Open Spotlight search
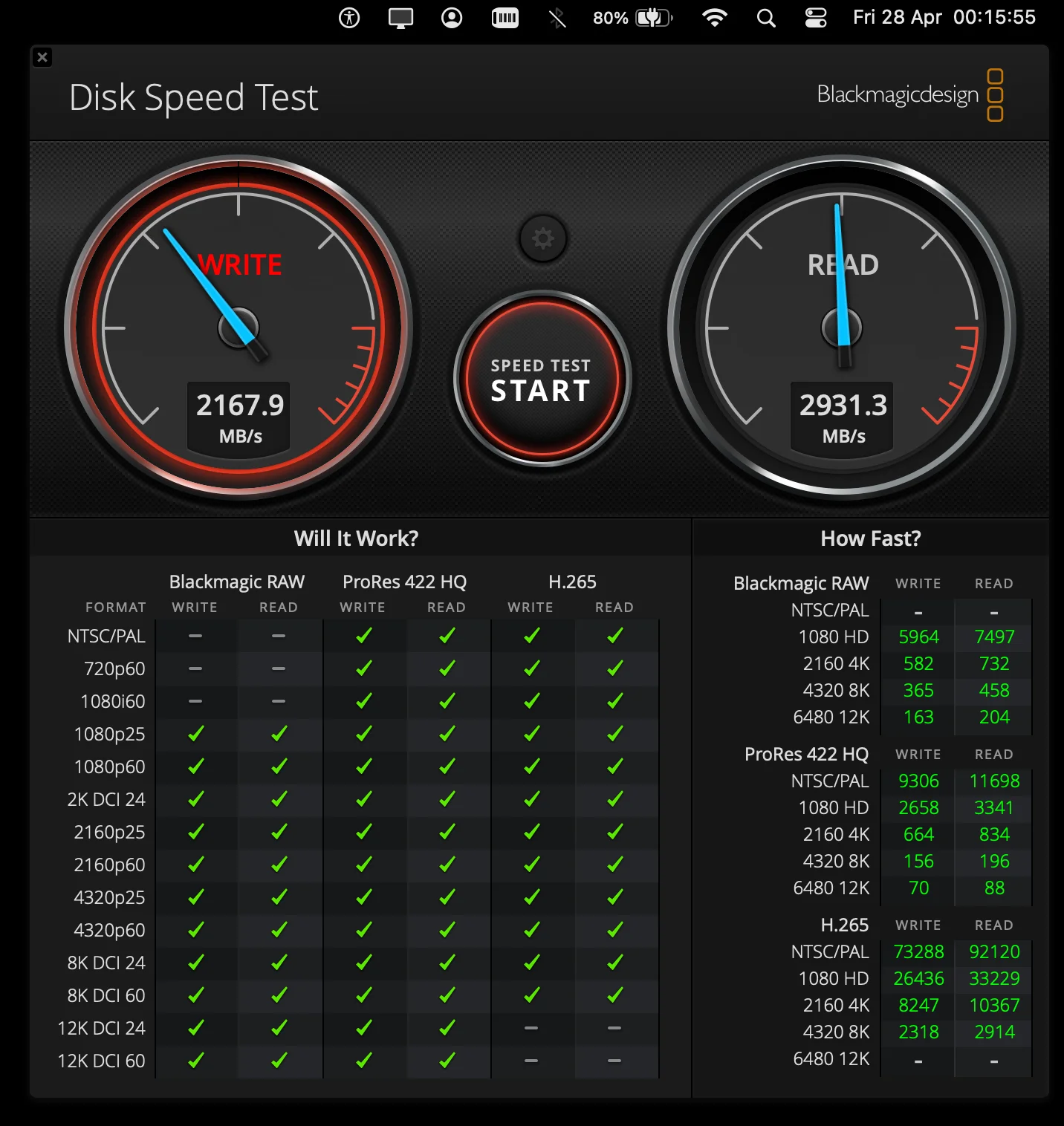The width and height of the screenshot is (1064, 1126). pyautogui.click(x=766, y=18)
